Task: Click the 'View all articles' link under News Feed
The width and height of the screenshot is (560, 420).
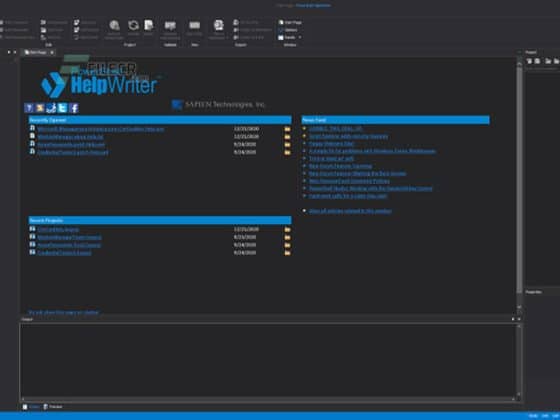Action: point(350,211)
